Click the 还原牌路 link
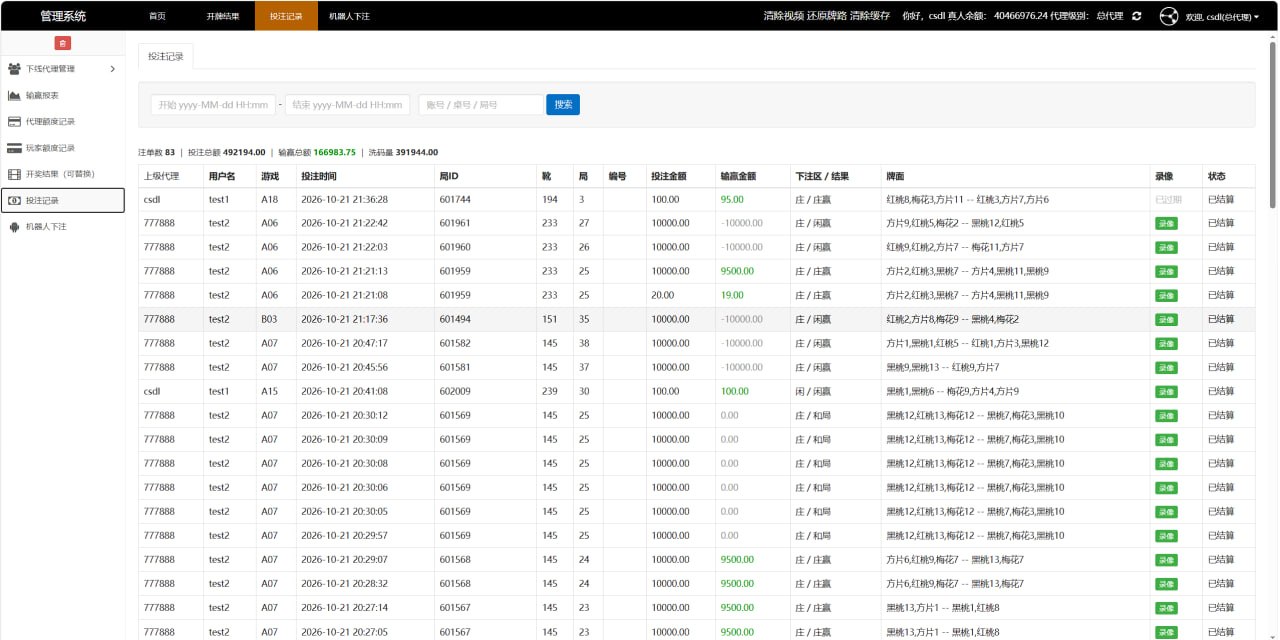 coord(827,16)
